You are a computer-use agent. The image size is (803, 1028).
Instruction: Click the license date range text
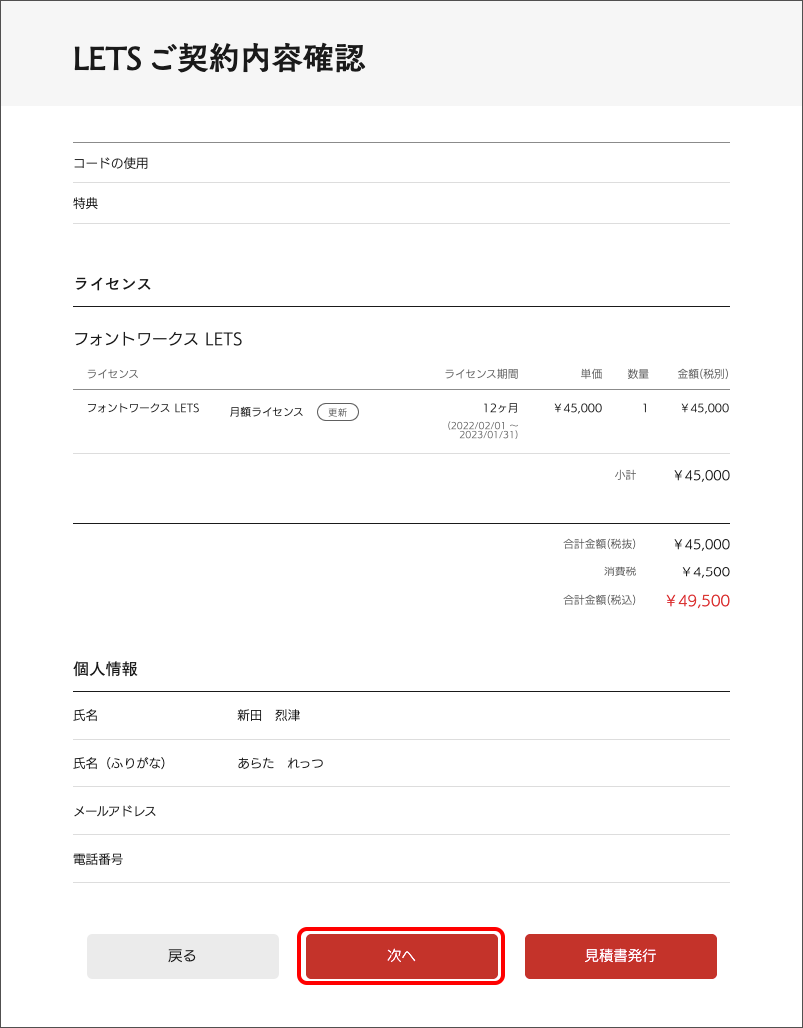click(483, 431)
